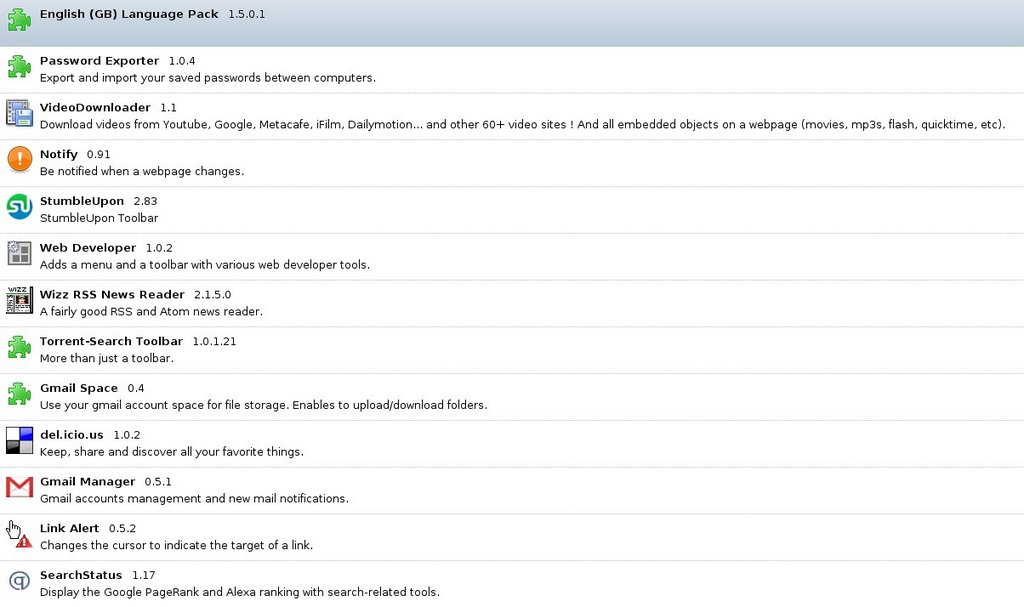Select the Web Developer extension name
Screen dimensions: 1024x607
88,248
